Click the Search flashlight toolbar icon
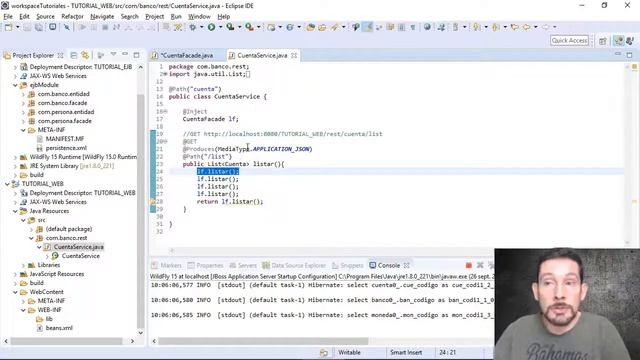 (x=334, y=27)
